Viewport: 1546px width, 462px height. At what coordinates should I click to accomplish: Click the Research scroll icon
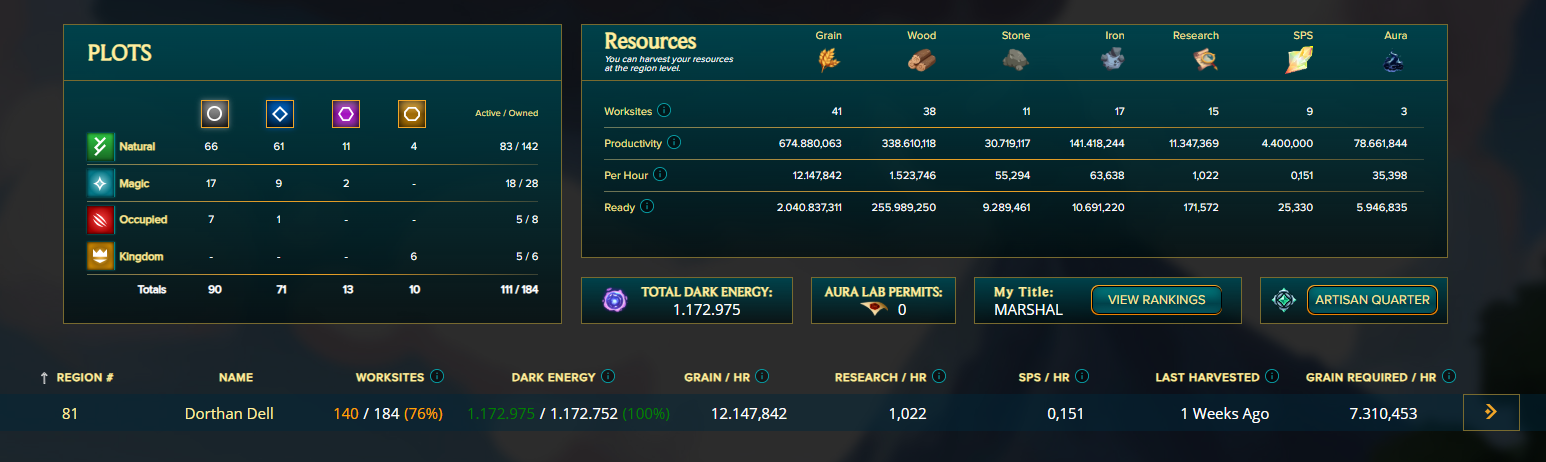point(1205,60)
